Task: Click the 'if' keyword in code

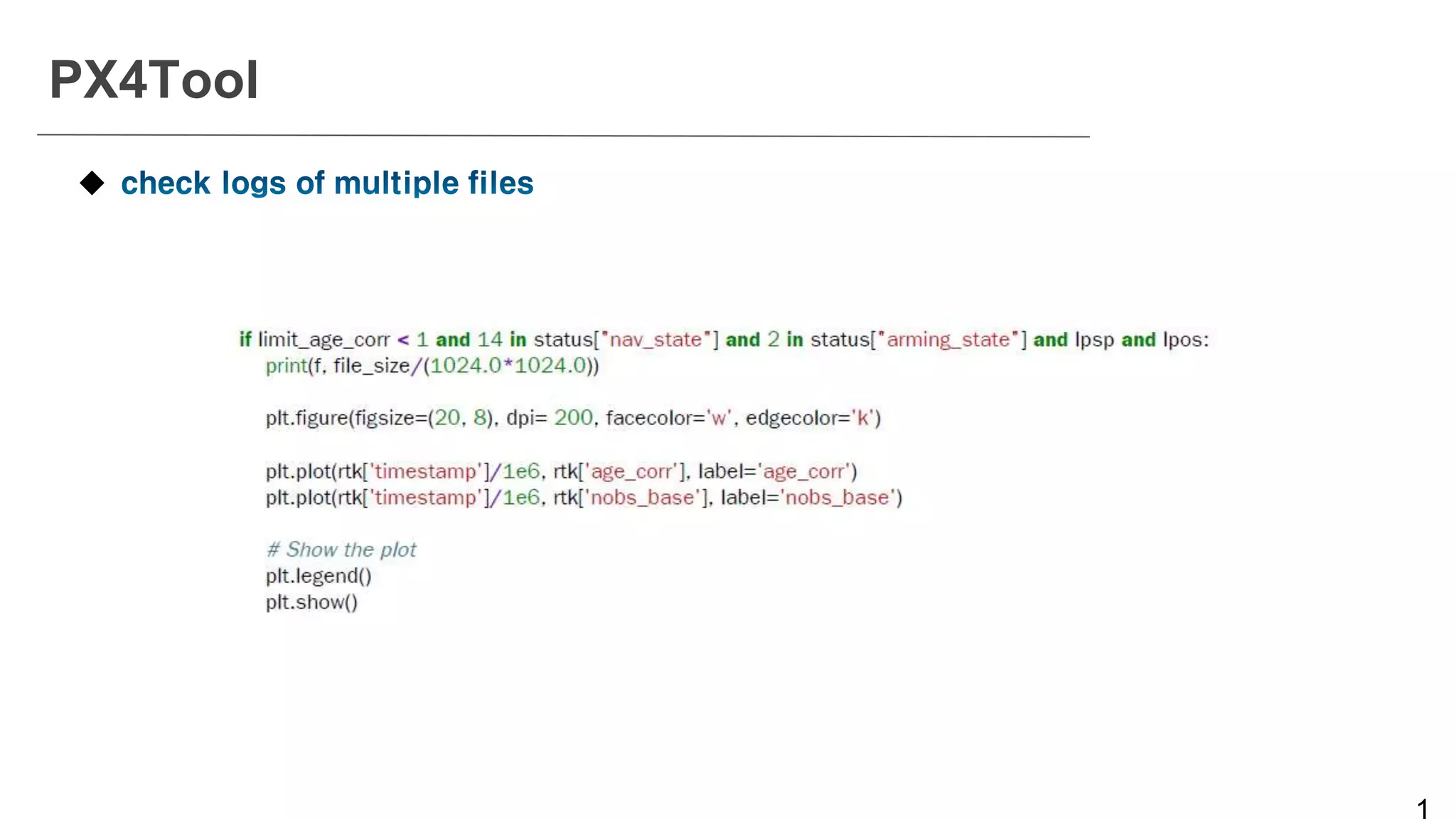Action: point(245,340)
